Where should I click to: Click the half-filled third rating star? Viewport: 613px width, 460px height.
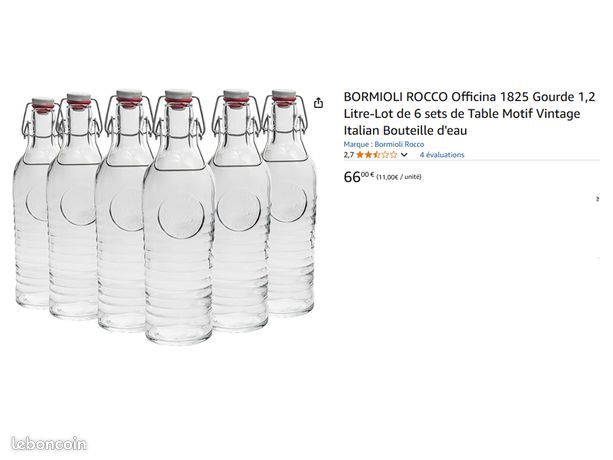pyautogui.click(x=376, y=155)
